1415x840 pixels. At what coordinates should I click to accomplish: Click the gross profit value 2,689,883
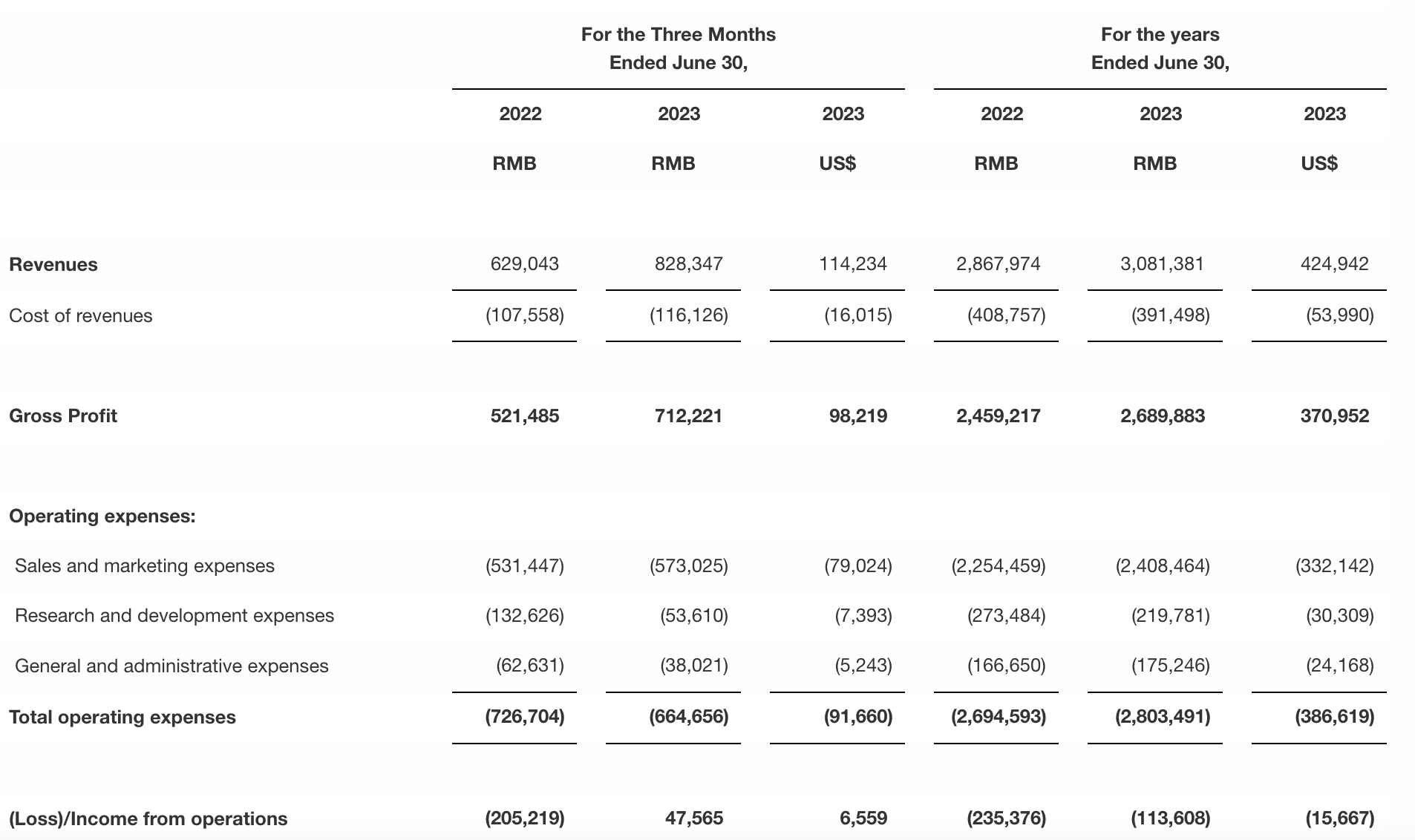1163,416
